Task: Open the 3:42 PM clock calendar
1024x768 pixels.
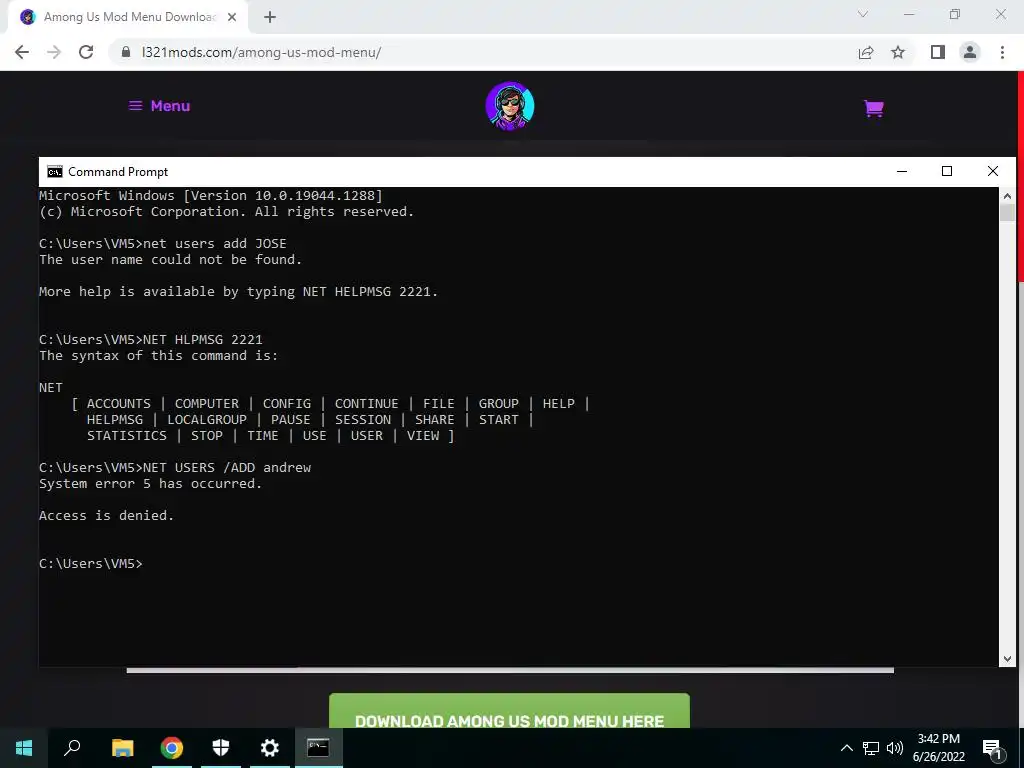Action: coord(939,748)
